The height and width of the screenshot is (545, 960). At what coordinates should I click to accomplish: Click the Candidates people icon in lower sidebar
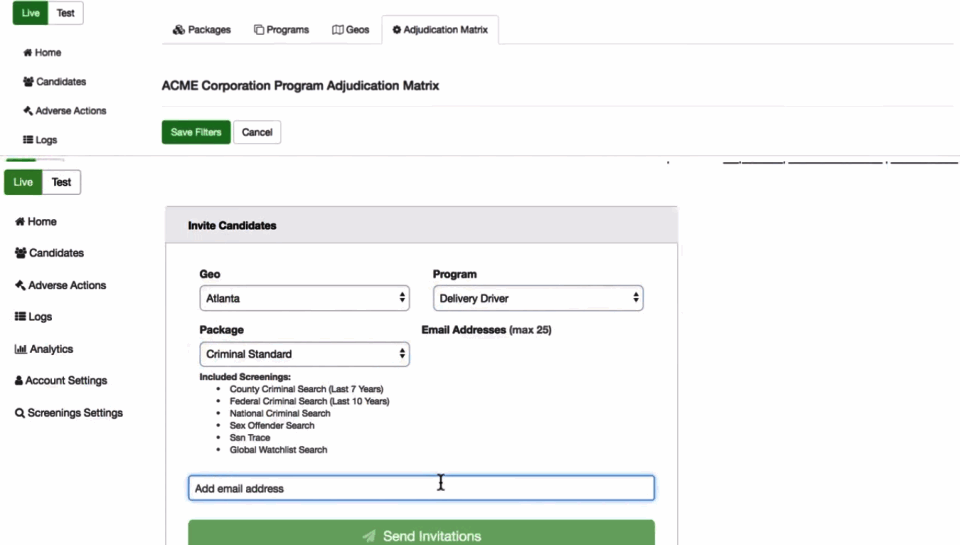(x=20, y=254)
